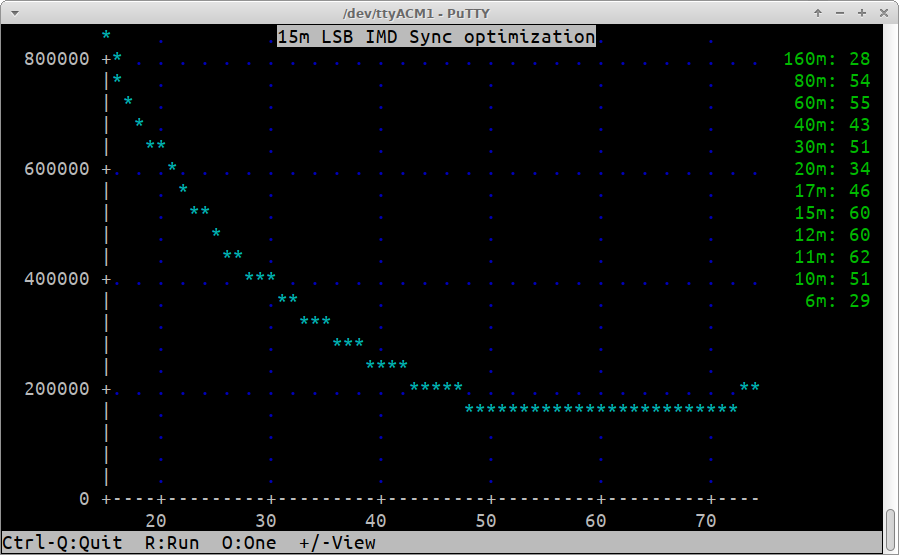This screenshot has height=555, width=899.
Task: Click the R:Run command in status bar
Action: pyautogui.click(x=172, y=543)
